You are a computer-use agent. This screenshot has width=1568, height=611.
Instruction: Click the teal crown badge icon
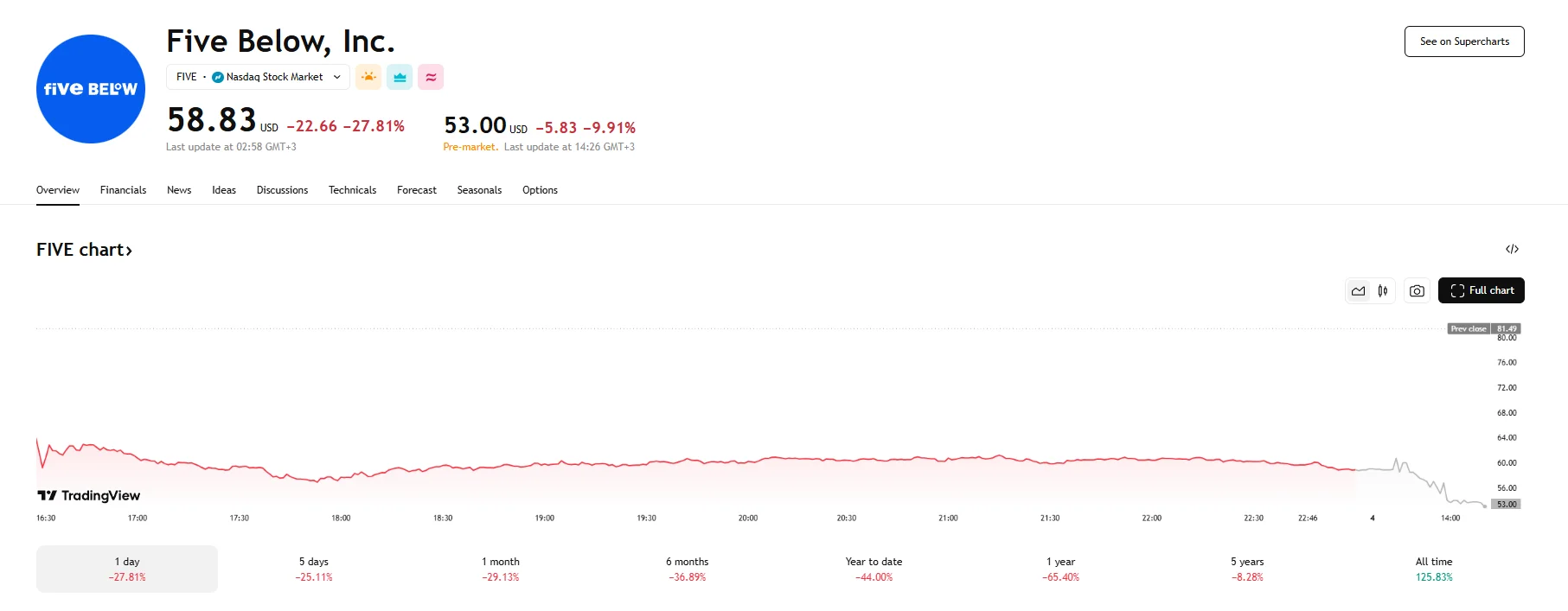click(x=399, y=77)
